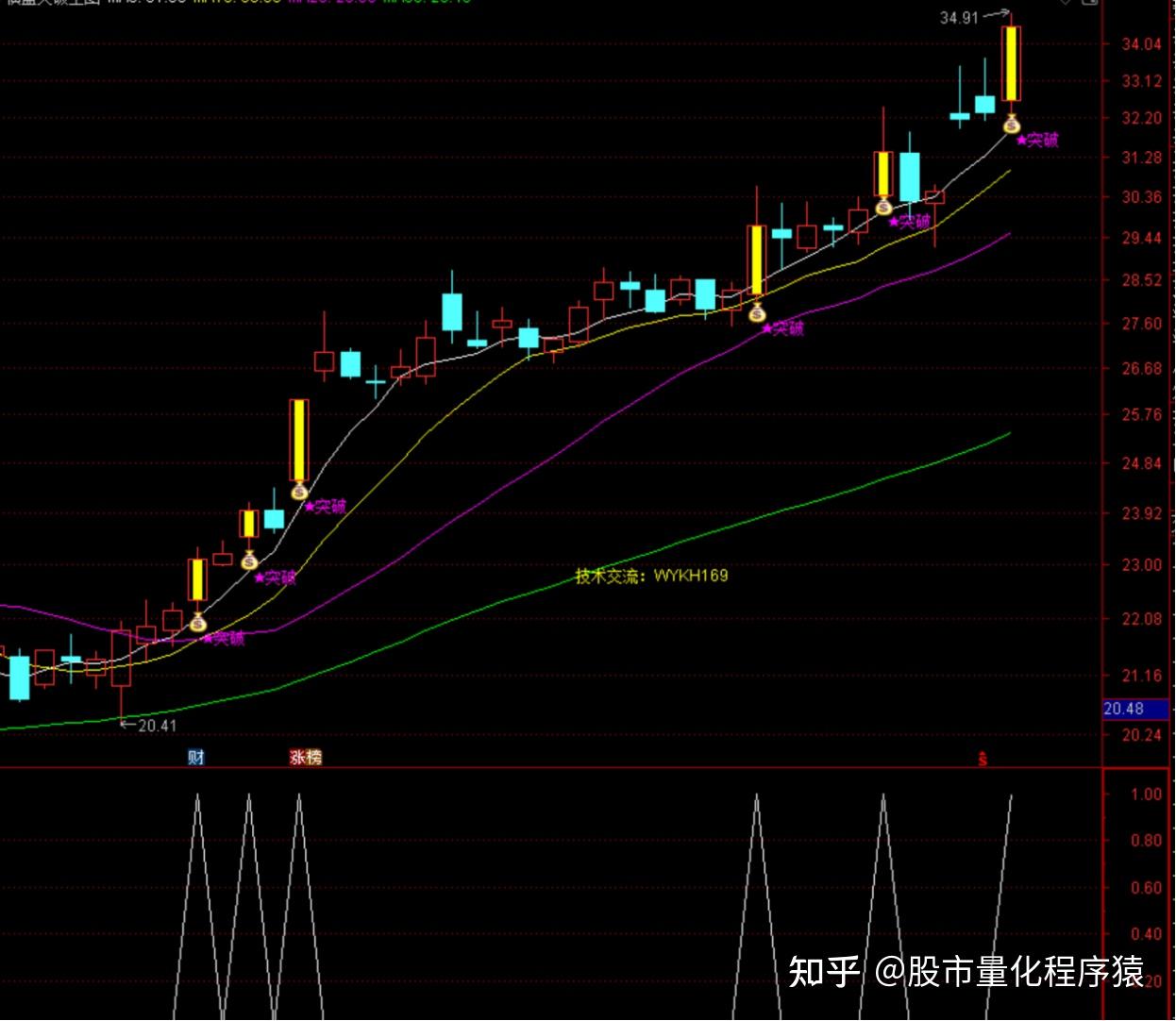Viewport: 1176px width, 1021px height.
Task: Click the 23.92 price axis label
Action: 1141,514
